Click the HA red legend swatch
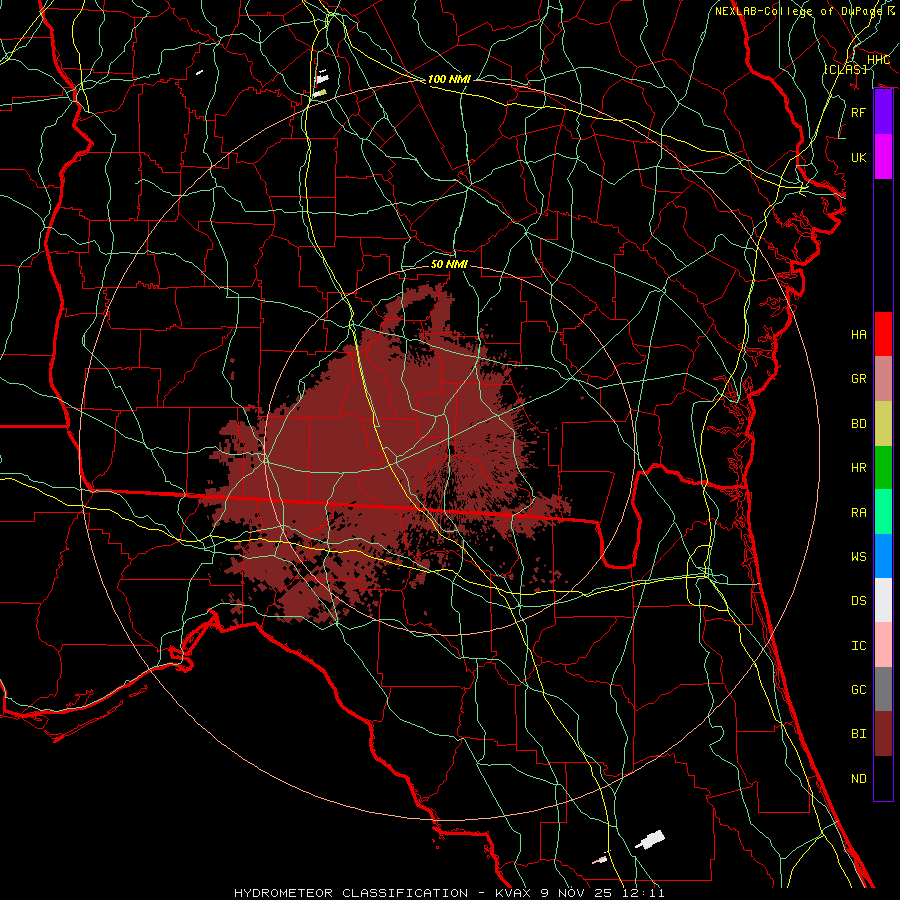The image size is (900, 900). tap(883, 334)
